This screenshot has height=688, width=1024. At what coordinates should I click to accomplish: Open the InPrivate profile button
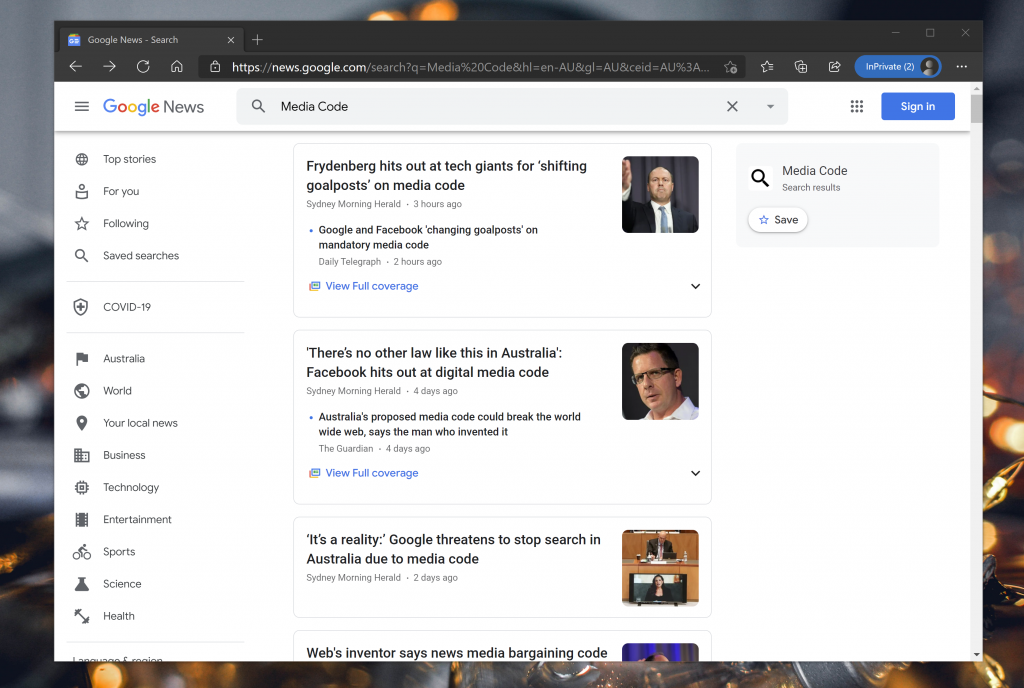[898, 67]
